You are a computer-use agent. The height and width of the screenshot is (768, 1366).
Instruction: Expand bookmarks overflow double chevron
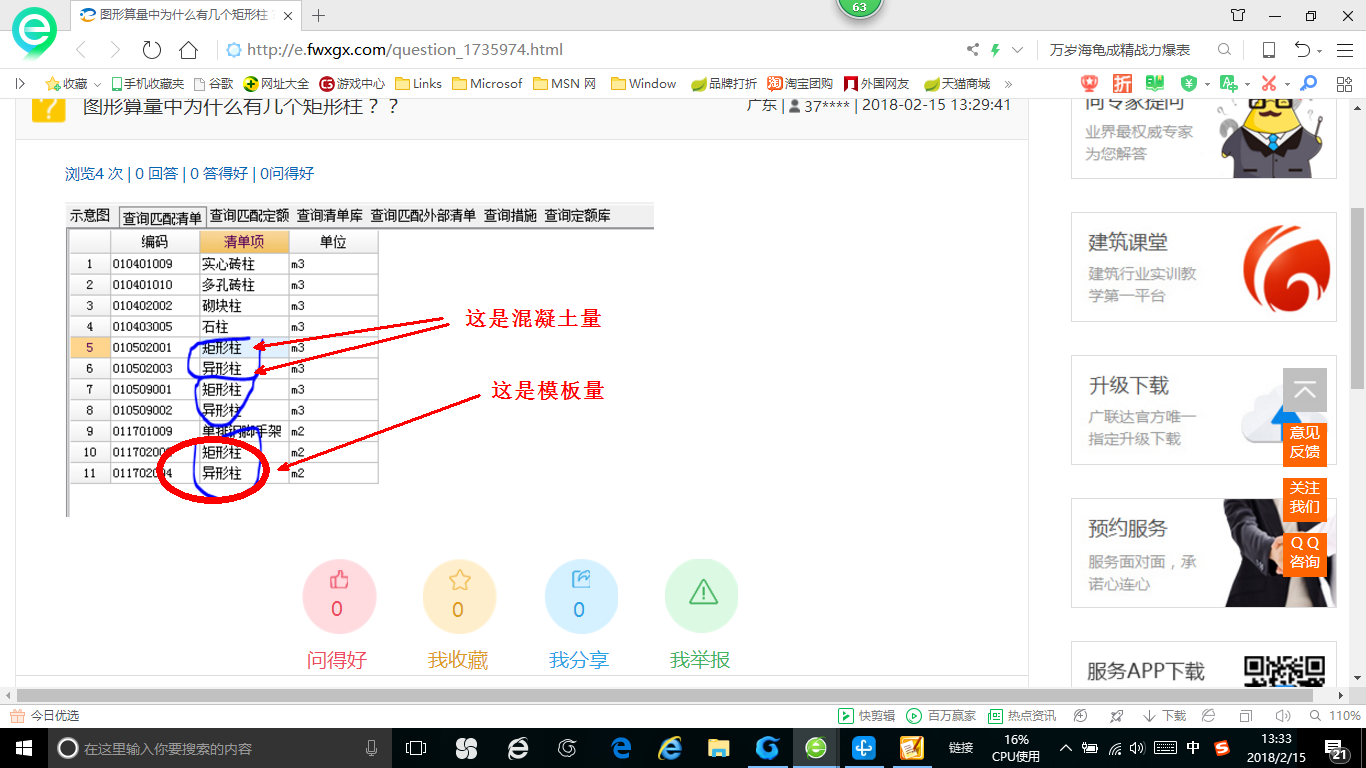(x=1008, y=84)
